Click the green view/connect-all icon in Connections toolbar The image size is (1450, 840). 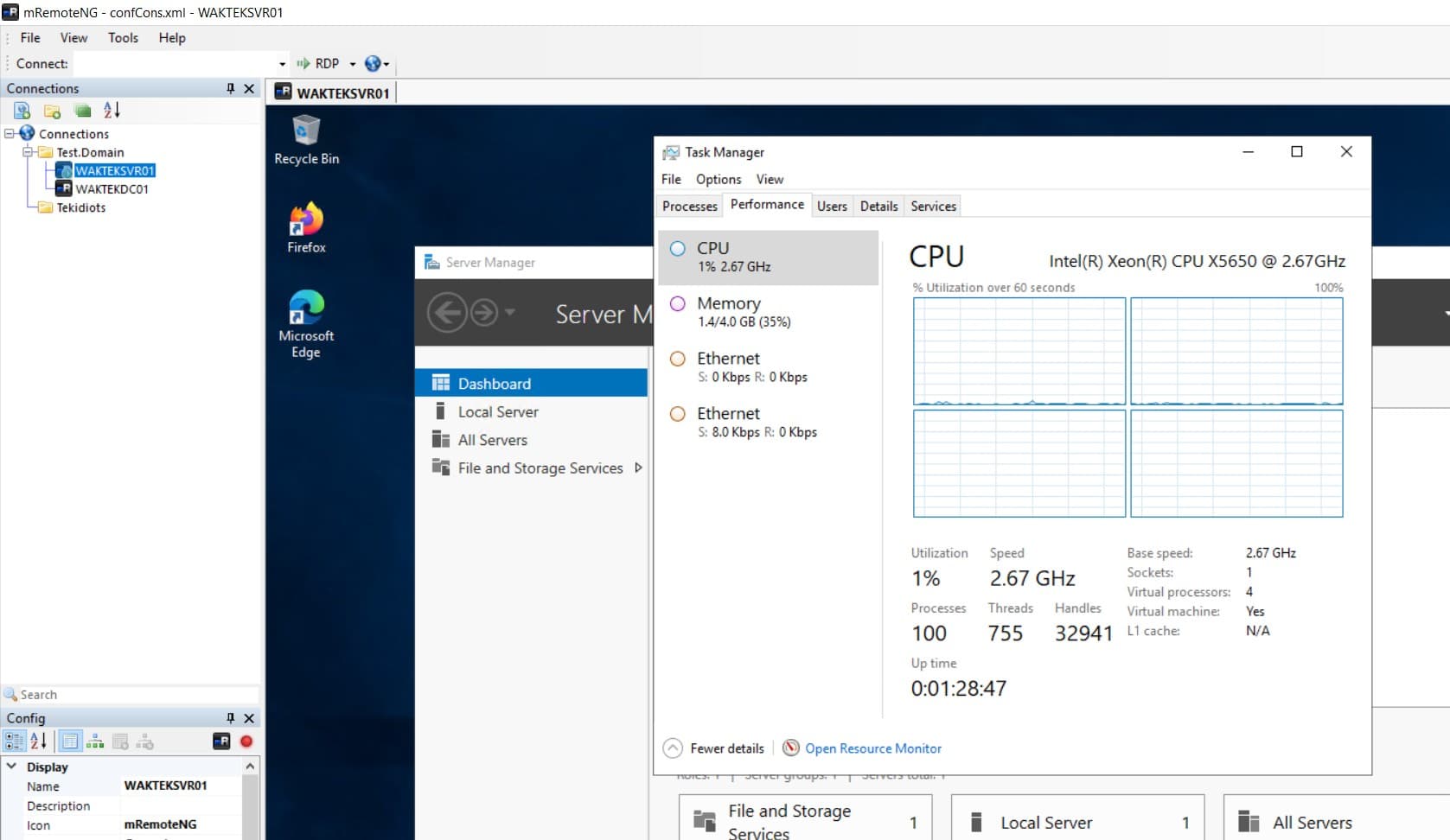tap(83, 111)
